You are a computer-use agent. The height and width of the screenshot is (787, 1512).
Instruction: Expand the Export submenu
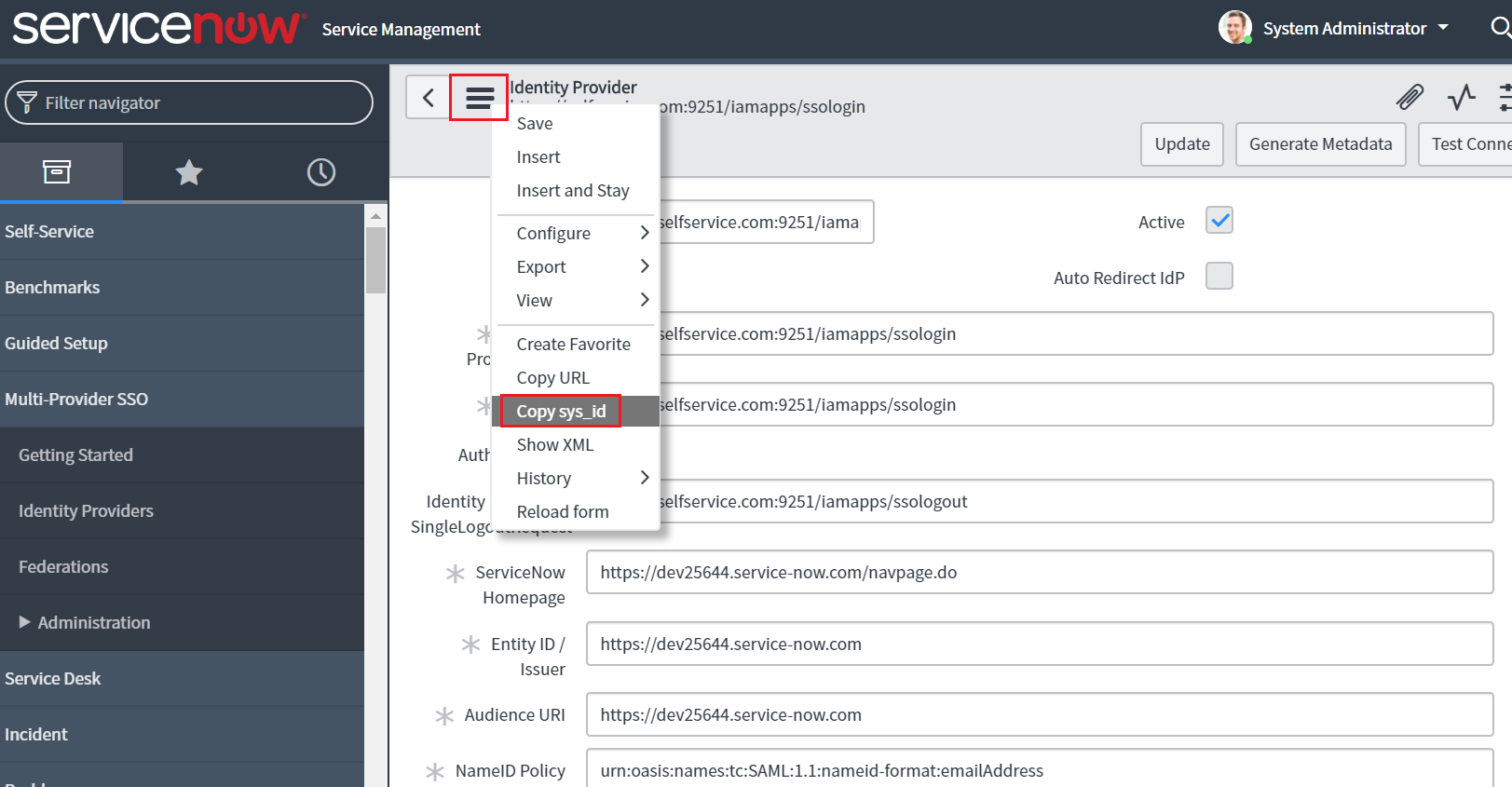[x=576, y=266]
